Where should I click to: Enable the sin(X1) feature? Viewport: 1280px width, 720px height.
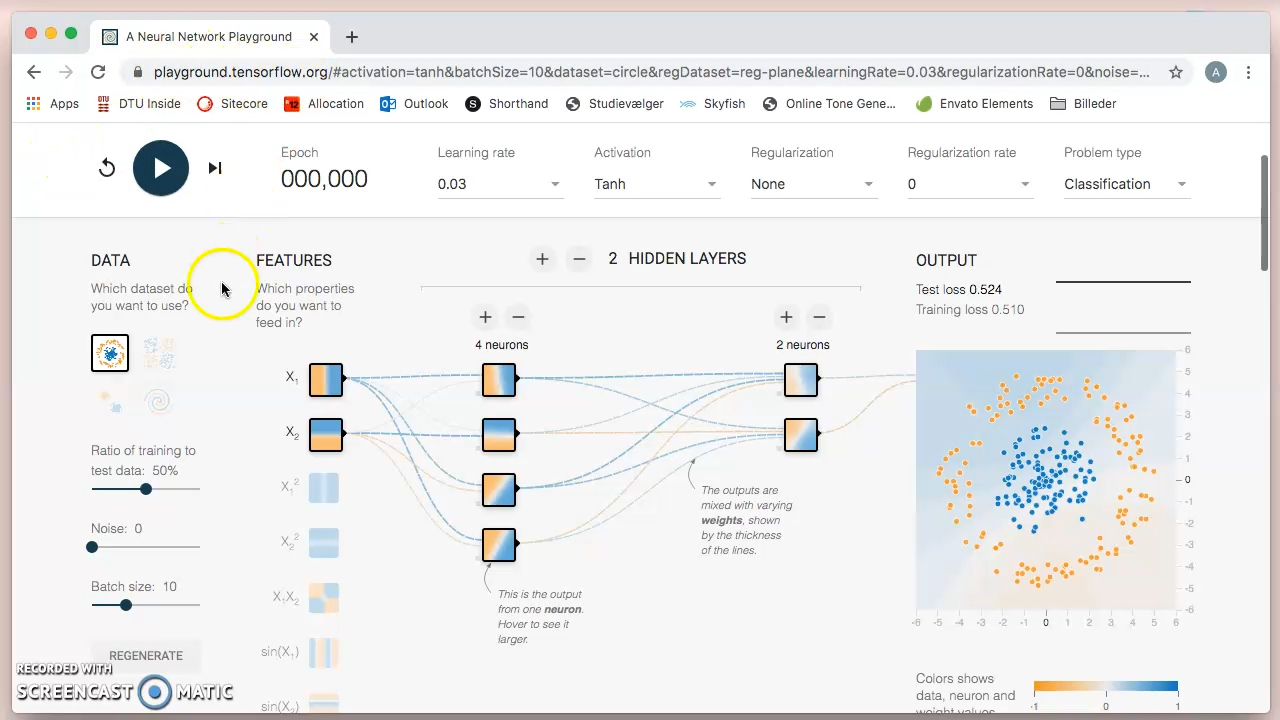(324, 653)
